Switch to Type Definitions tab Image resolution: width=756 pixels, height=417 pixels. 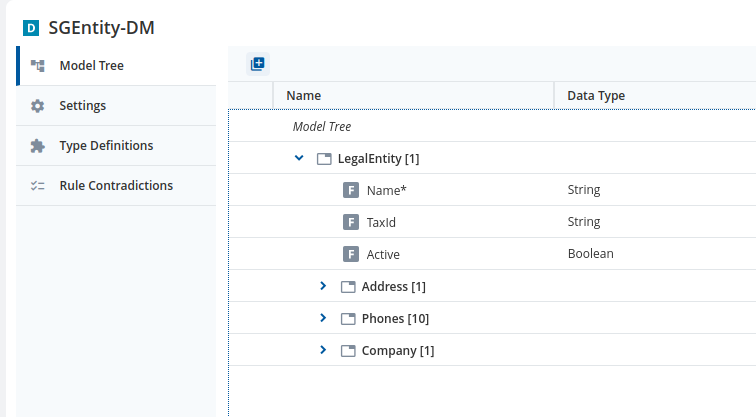tap(116, 146)
